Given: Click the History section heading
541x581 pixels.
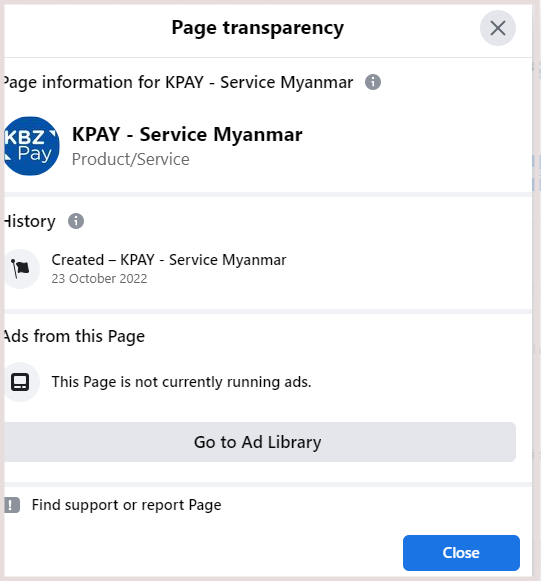Looking at the screenshot, I should point(30,222).
